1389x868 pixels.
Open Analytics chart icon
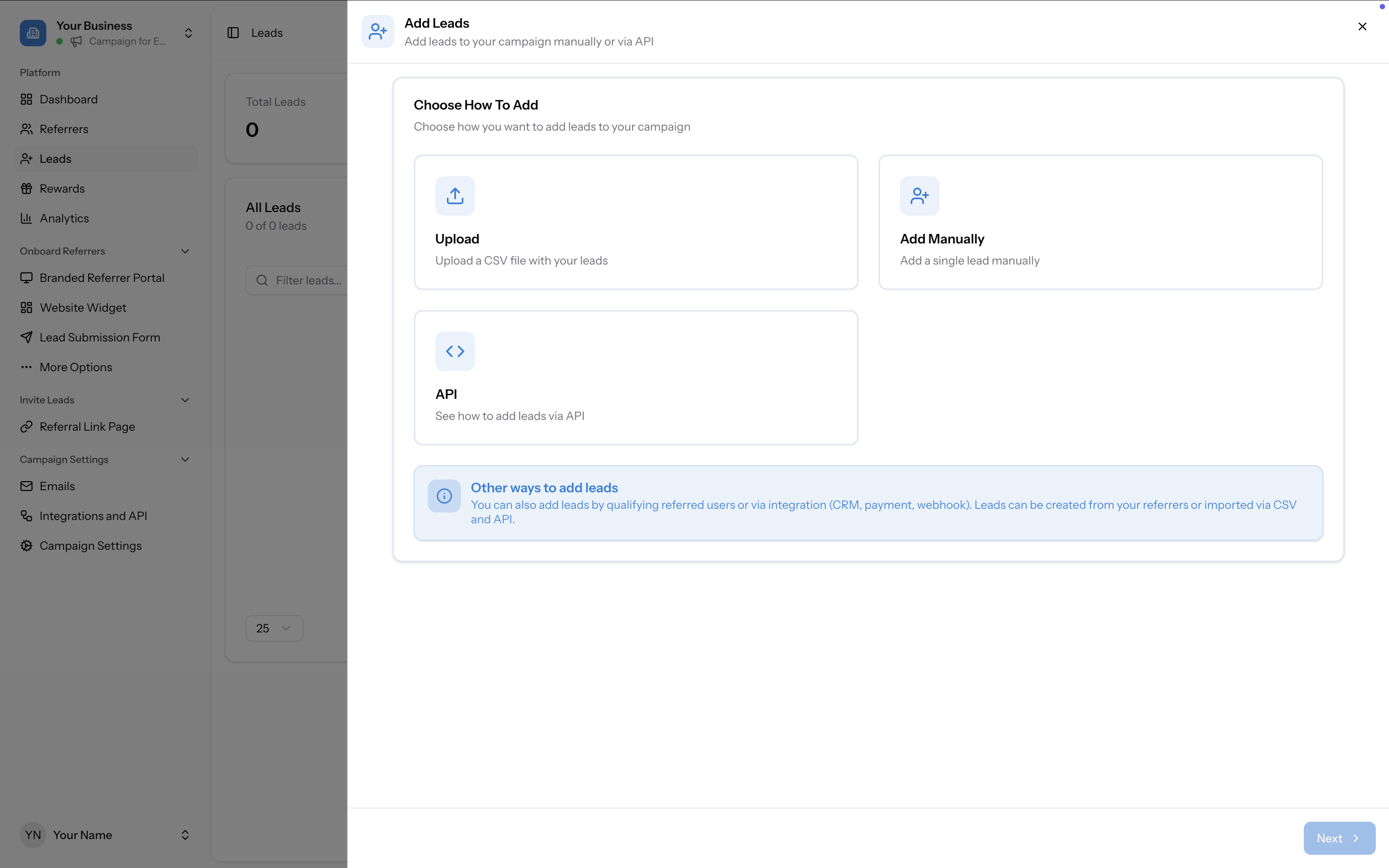click(26, 218)
